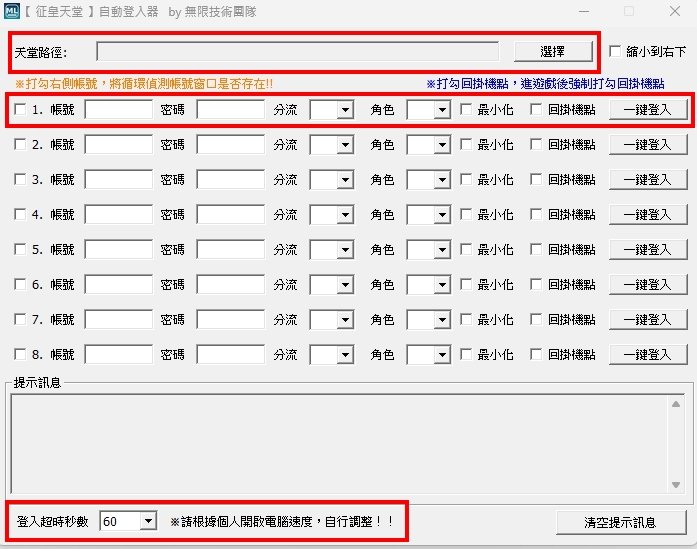
Task: Tick the account checkbox for row 3
Action: 20,180
